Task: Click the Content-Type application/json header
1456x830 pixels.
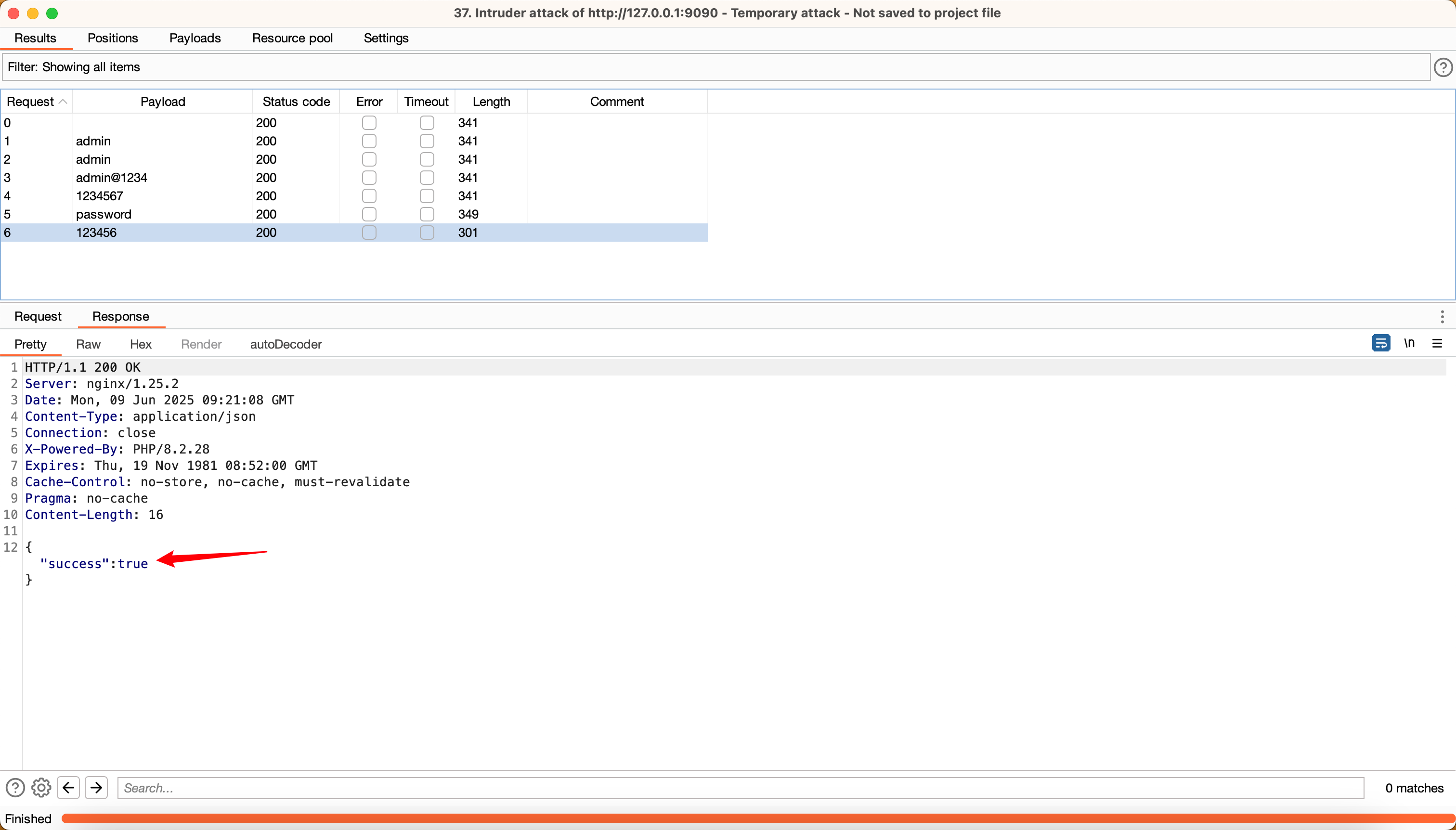Action: pyautogui.click(x=140, y=417)
